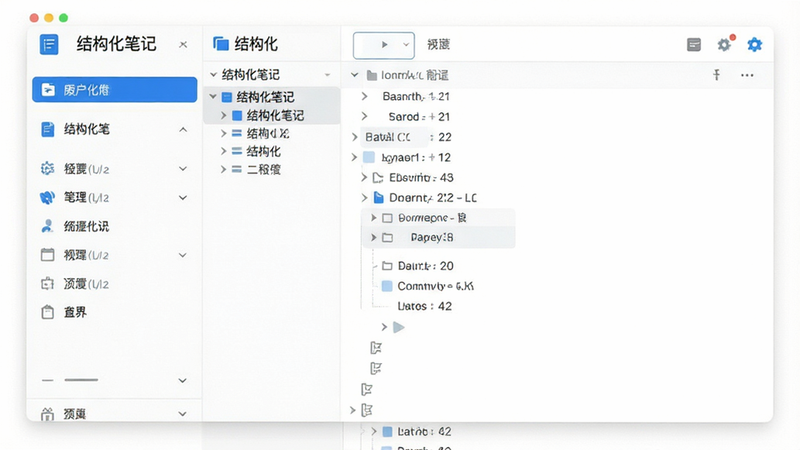Expand the 'Bormepne' row
The height and width of the screenshot is (450, 800).
[x=373, y=218]
